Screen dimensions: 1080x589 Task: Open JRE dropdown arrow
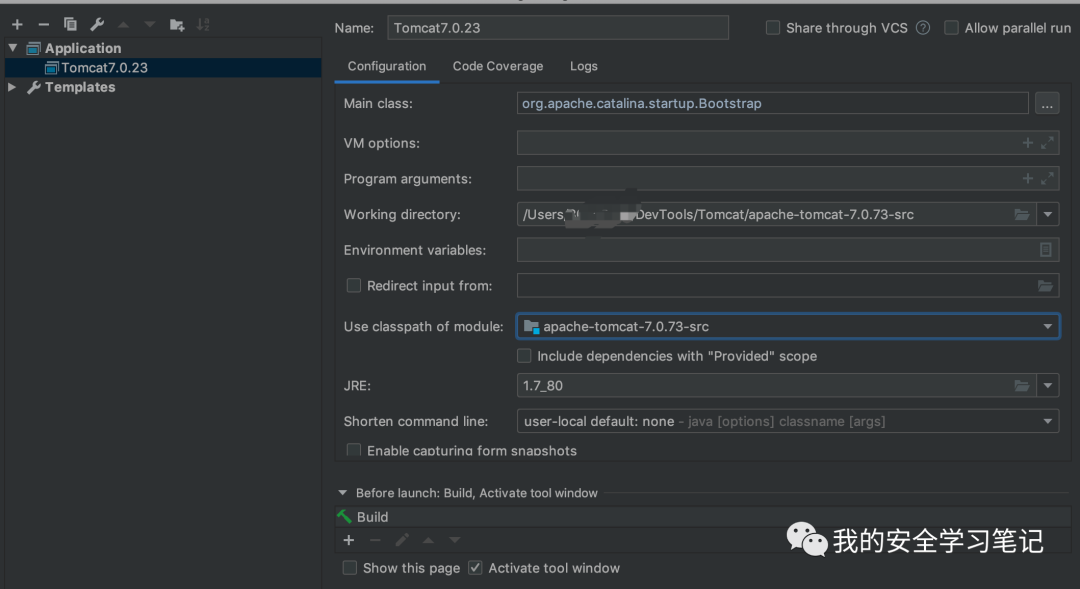[x=1048, y=386]
